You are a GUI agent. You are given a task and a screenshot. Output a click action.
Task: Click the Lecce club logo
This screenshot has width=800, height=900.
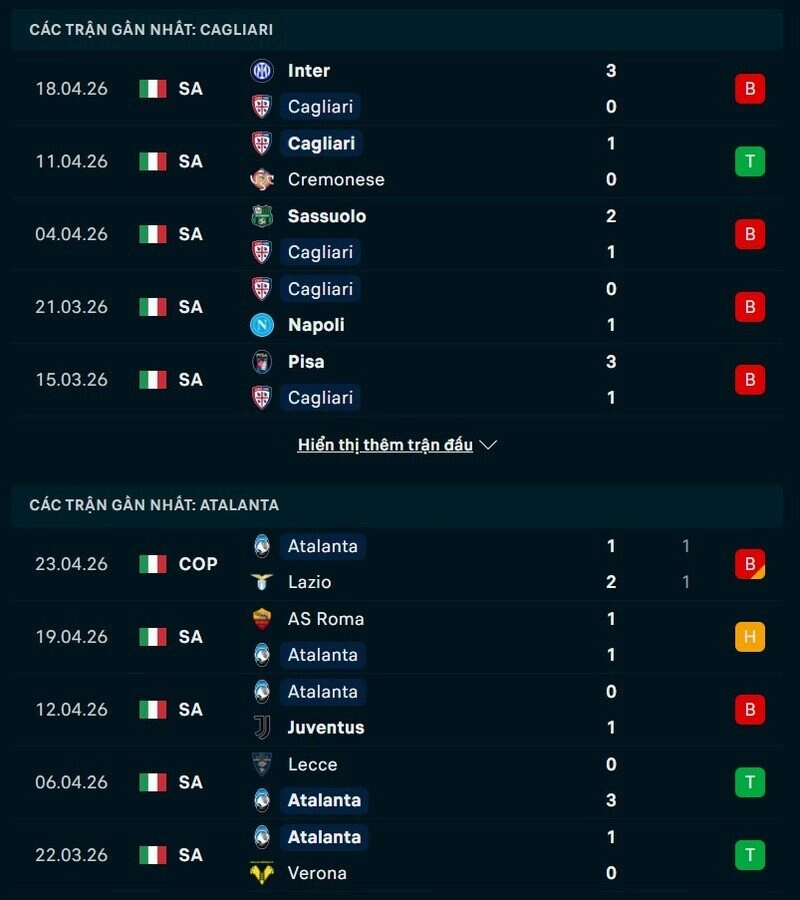click(x=263, y=764)
